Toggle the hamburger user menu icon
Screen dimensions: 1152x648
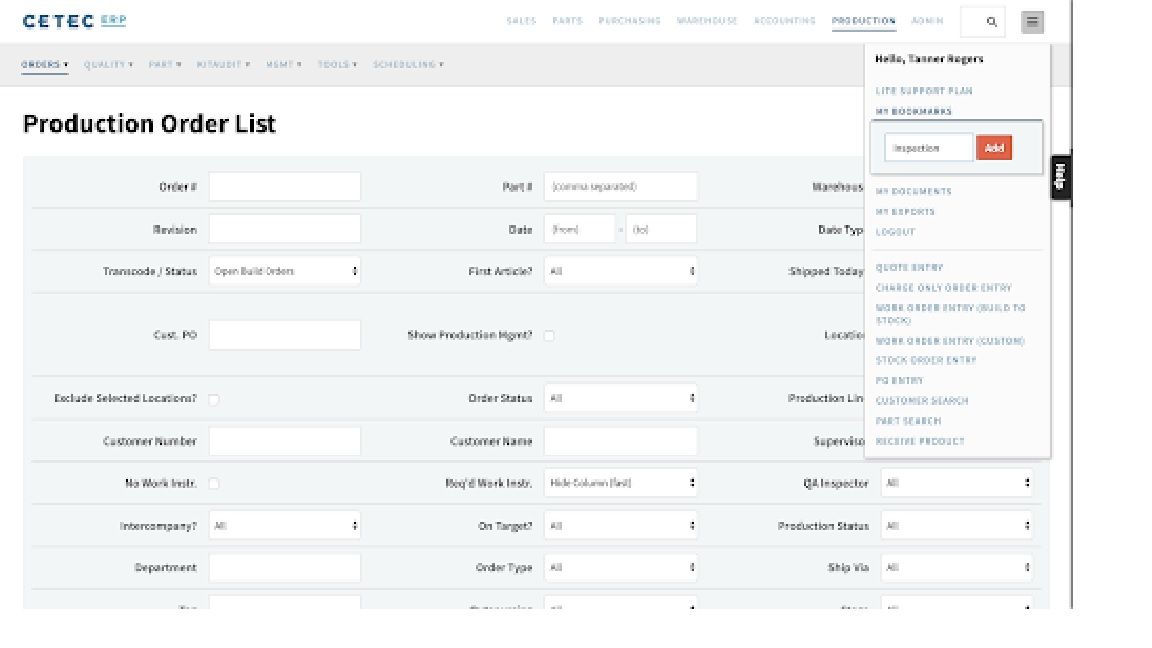coord(1032,21)
